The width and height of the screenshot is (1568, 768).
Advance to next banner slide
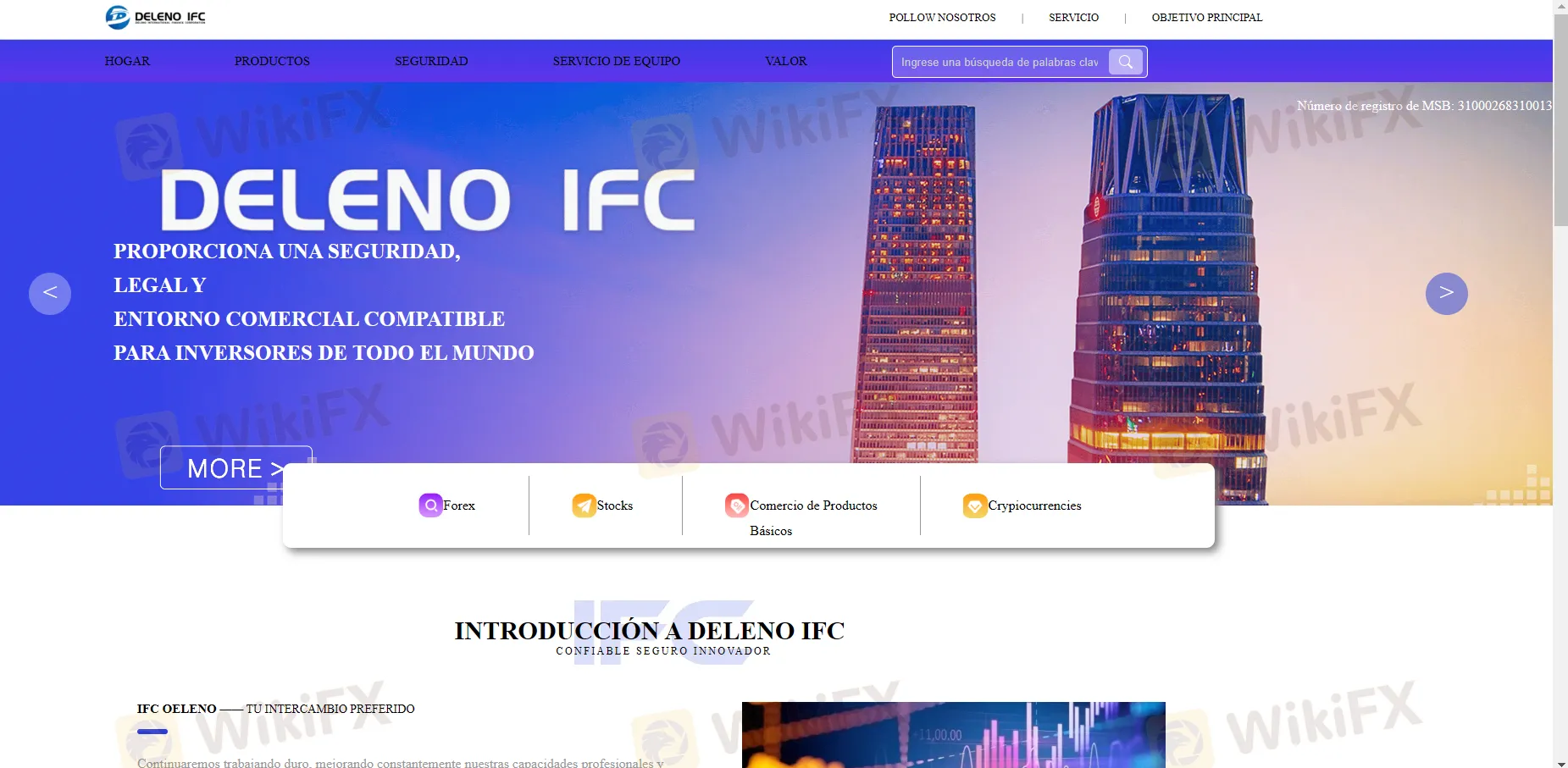[1447, 294]
